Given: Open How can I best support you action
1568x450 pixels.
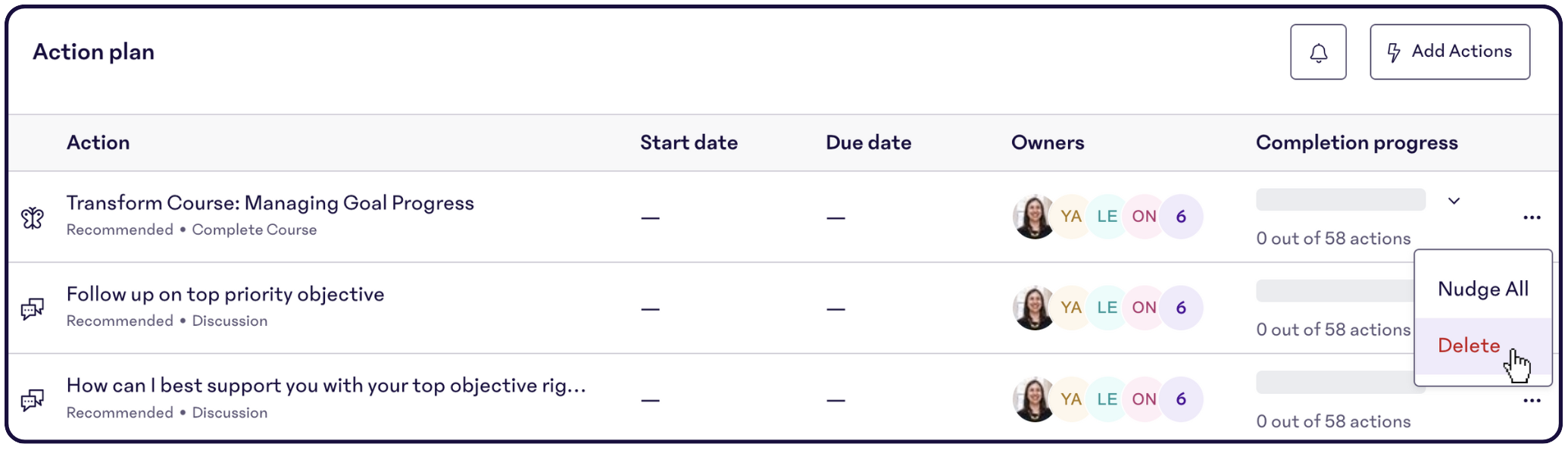Looking at the screenshot, I should (x=326, y=386).
